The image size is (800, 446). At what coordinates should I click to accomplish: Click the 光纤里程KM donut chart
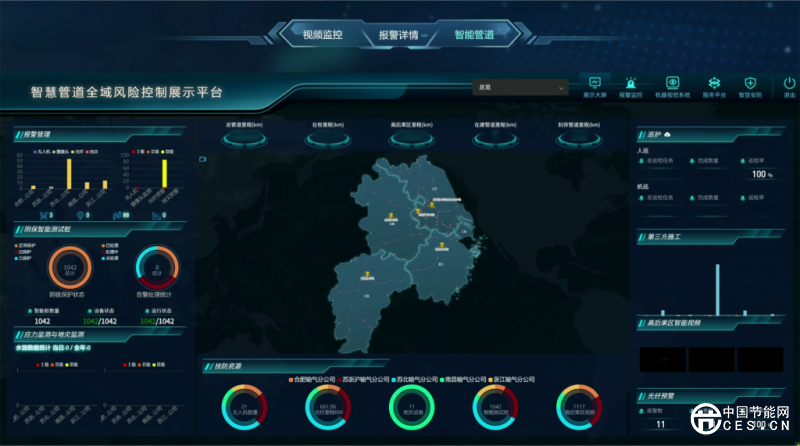328,408
